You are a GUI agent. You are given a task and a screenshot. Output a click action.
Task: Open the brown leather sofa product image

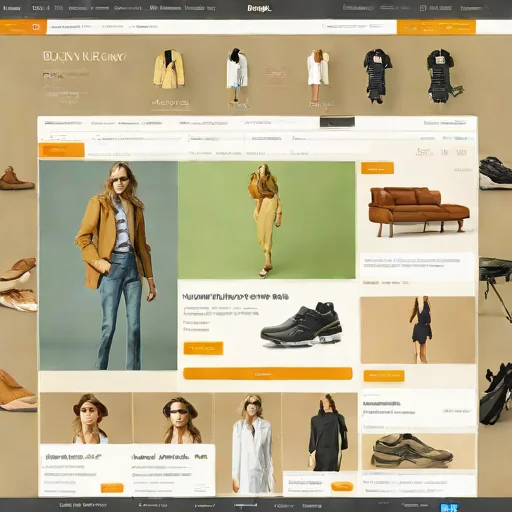419,211
